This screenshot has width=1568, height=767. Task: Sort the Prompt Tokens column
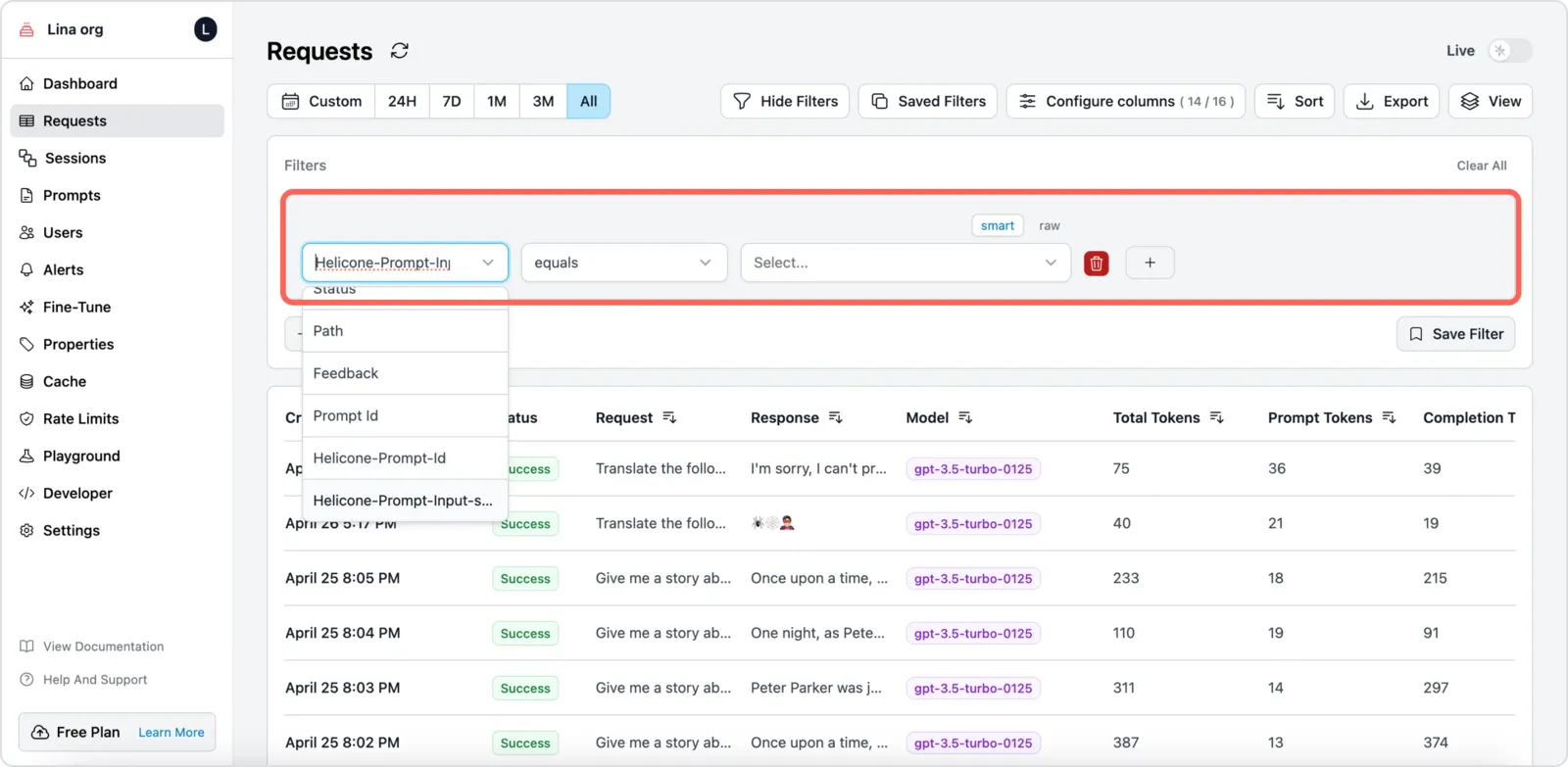1389,417
